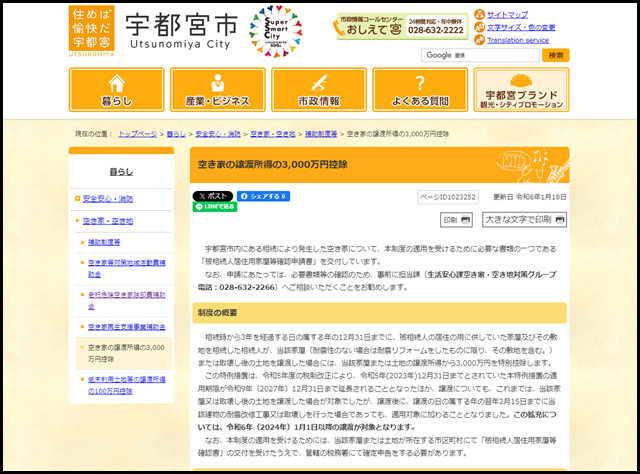Go to 空き家・空き地 in breadcrumb
The height and width of the screenshot is (474, 640).
(x=273, y=134)
